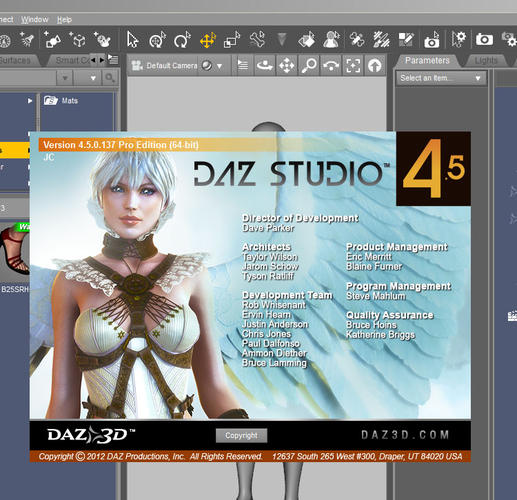Select the Rotate tool

click(182, 40)
